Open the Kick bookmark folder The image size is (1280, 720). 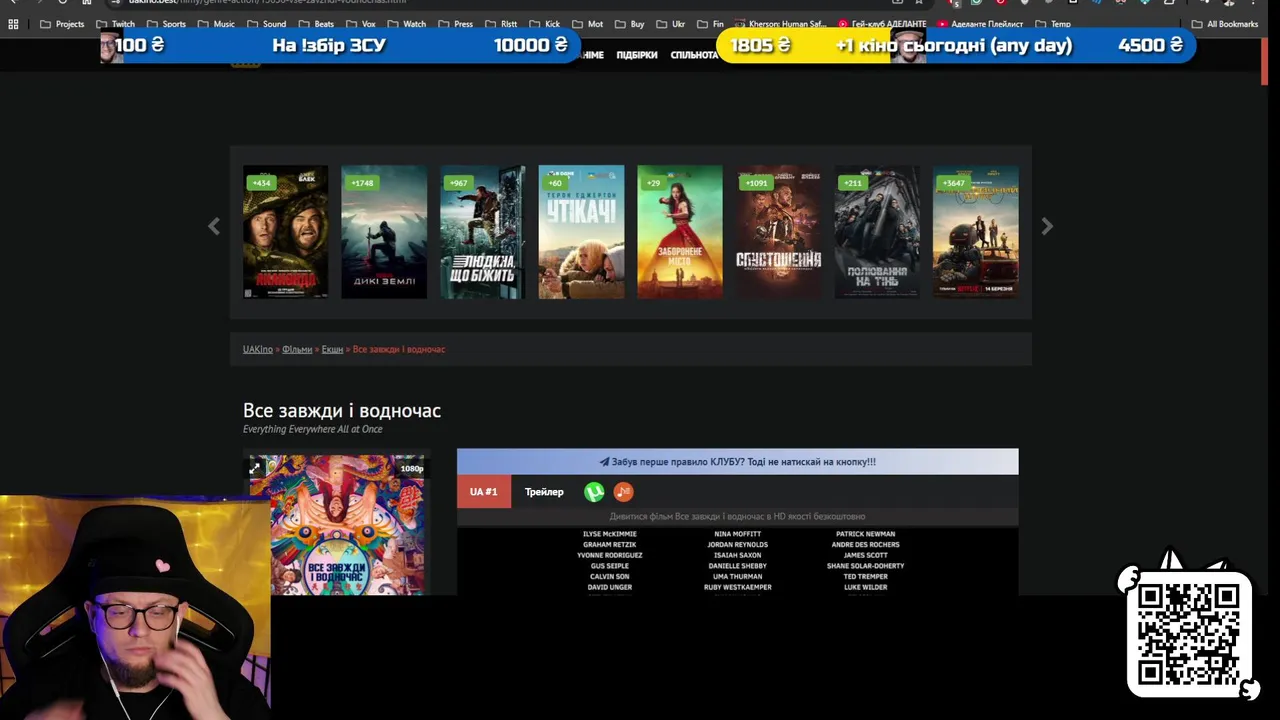545,24
